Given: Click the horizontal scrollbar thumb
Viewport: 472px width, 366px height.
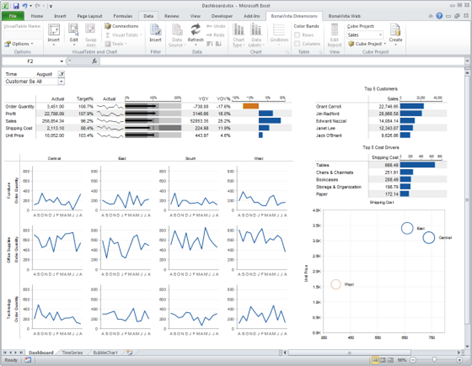Looking at the screenshot, I should (x=349, y=352).
